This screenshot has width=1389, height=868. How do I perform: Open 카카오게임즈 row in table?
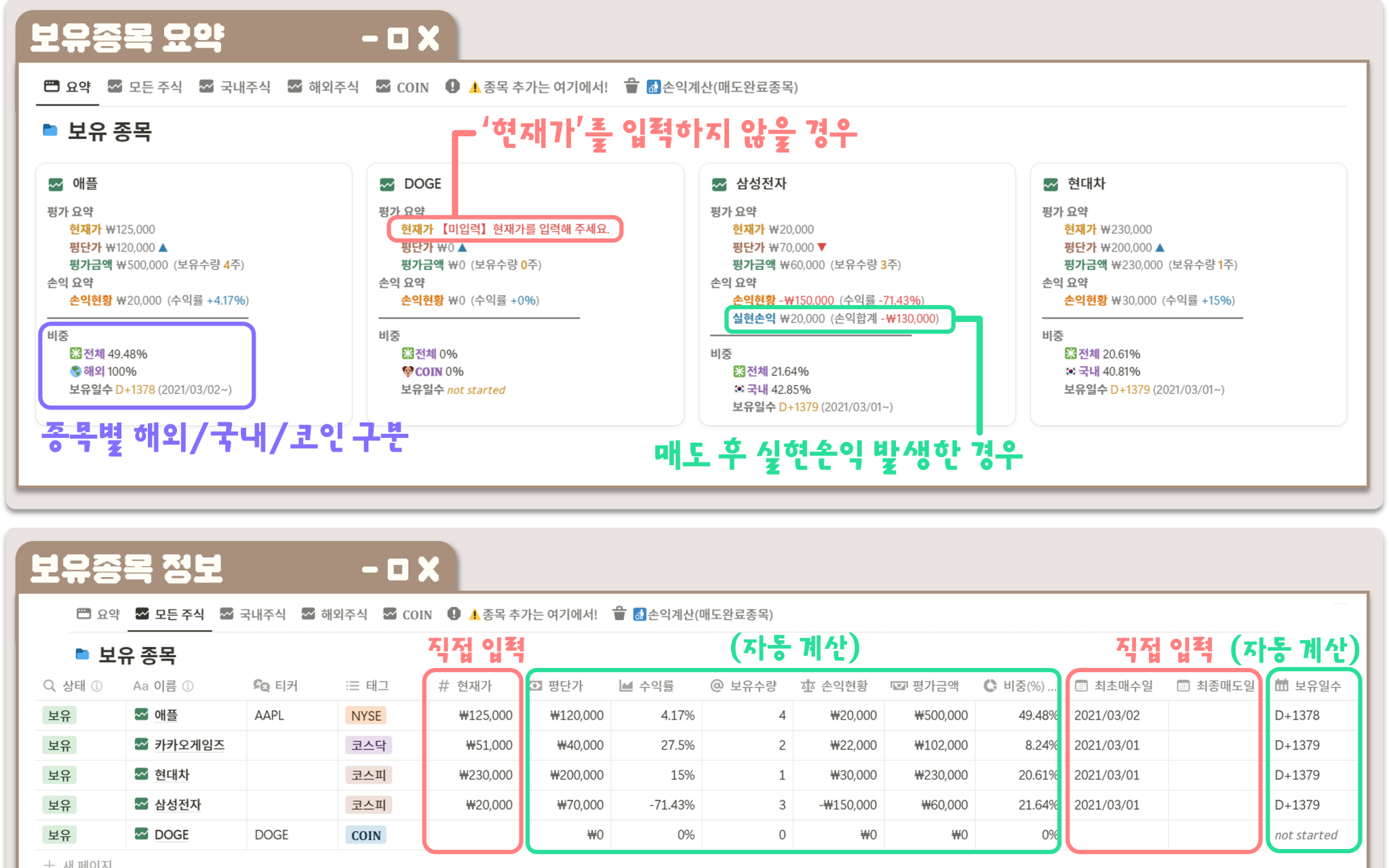click(189, 745)
